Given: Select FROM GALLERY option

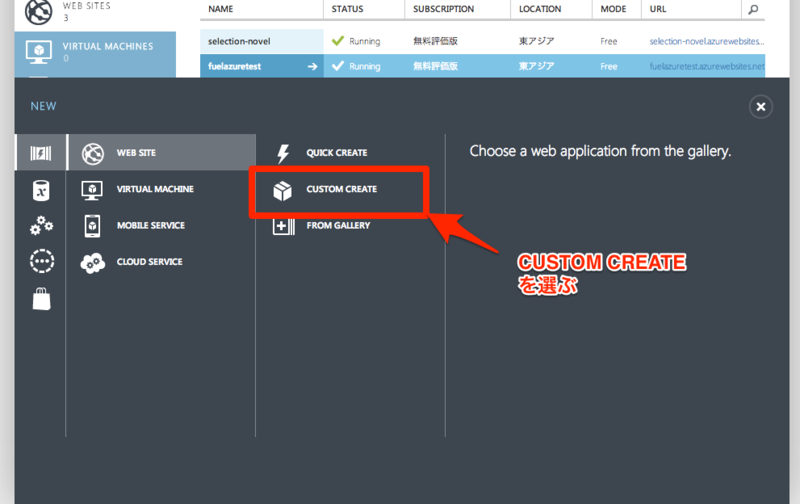Looking at the screenshot, I should coord(338,225).
